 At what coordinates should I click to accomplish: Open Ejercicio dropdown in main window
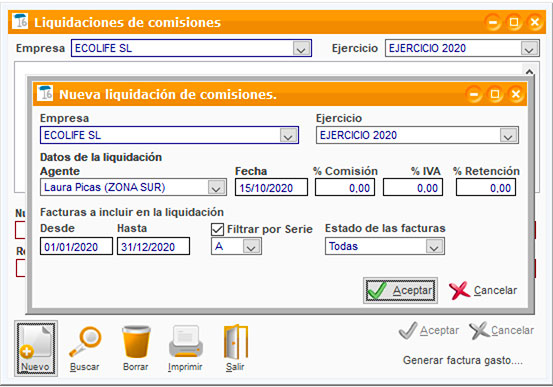pyautogui.click(x=529, y=48)
